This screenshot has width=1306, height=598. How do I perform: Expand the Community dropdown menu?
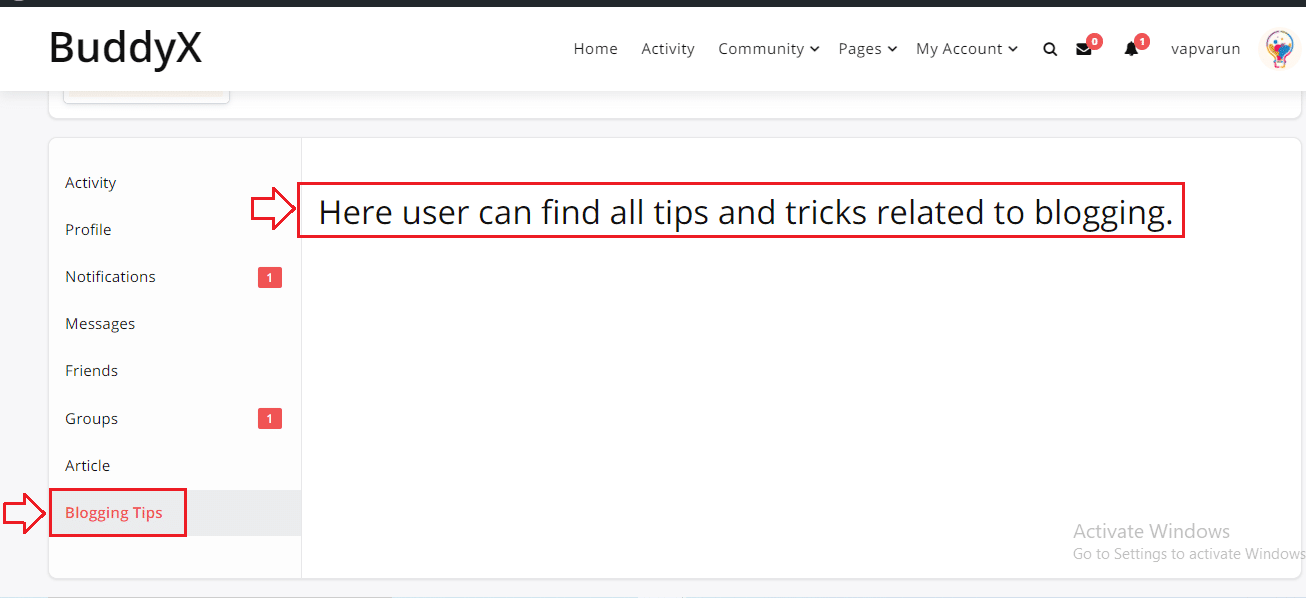tap(768, 49)
